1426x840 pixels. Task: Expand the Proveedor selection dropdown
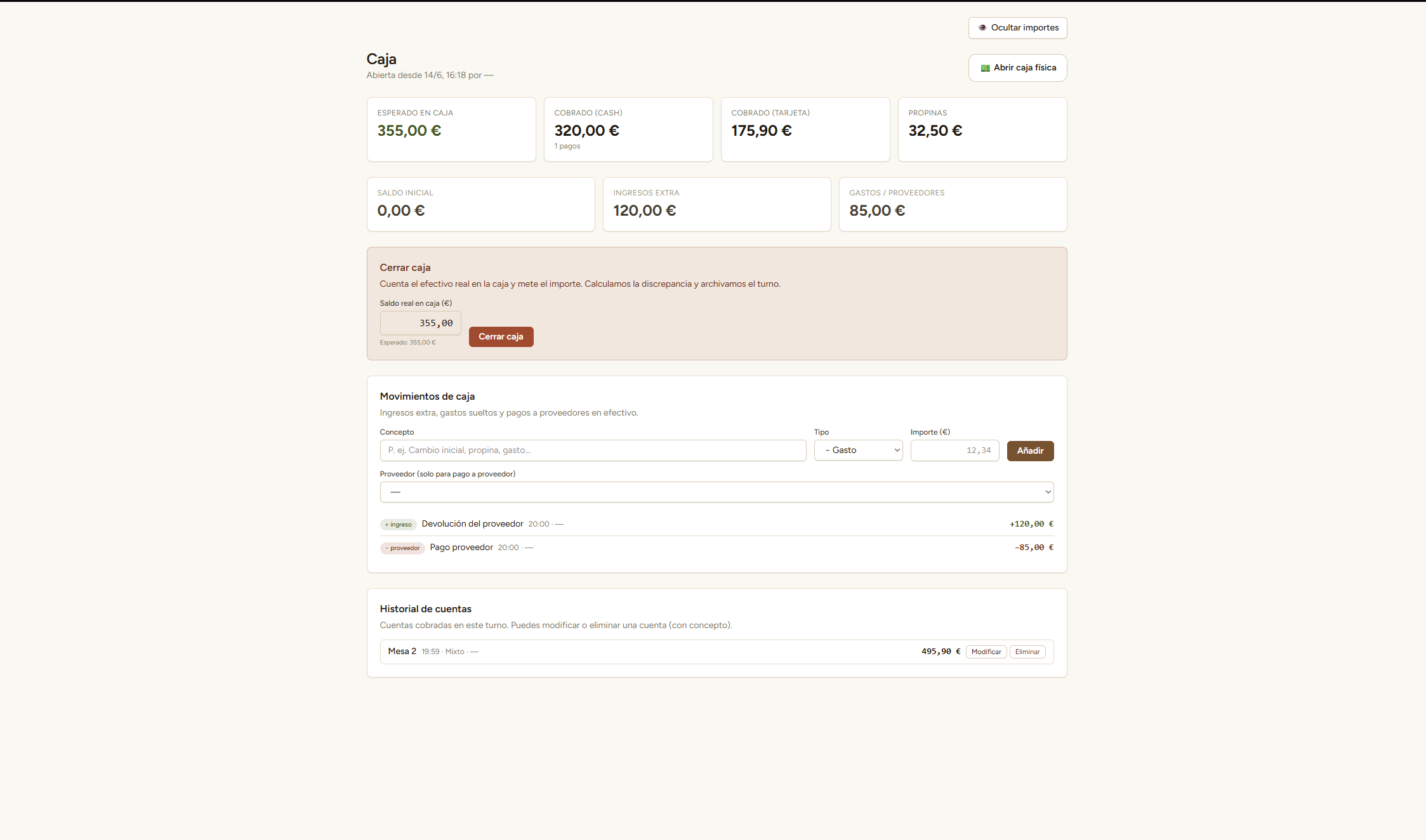point(716,492)
